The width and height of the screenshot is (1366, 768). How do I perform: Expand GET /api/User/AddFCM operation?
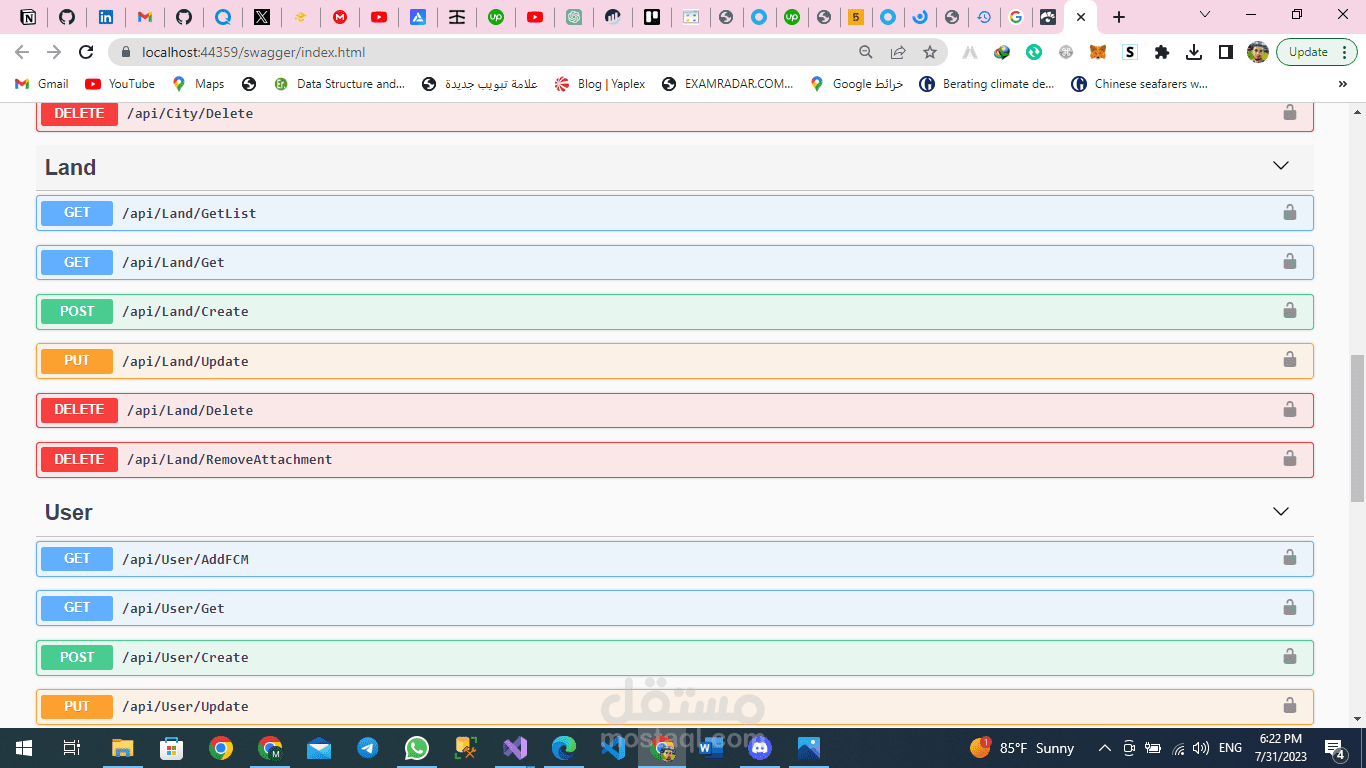(675, 559)
